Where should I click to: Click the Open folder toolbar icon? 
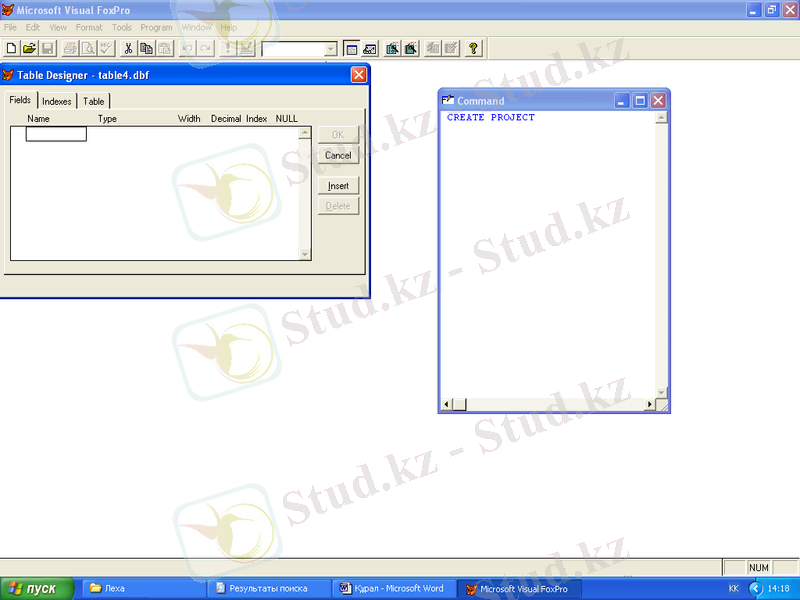pyautogui.click(x=30, y=48)
